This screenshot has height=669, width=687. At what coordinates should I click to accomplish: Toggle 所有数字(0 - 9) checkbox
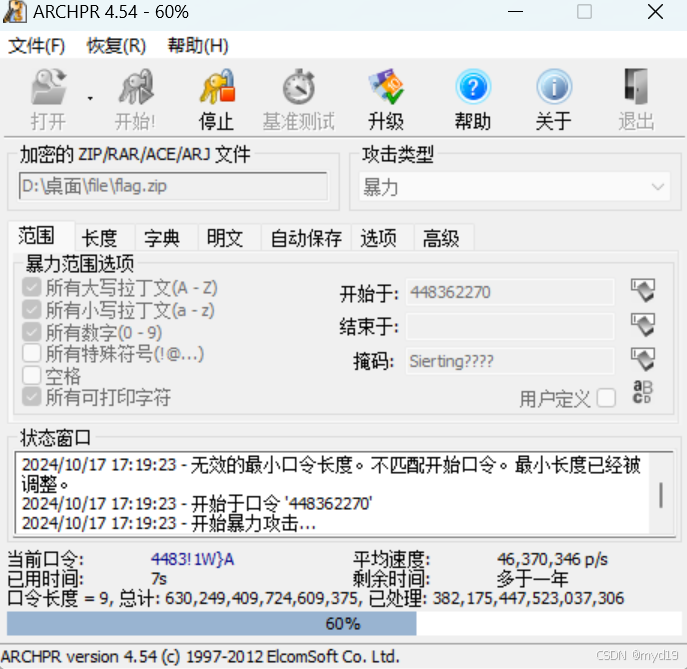pos(32,332)
